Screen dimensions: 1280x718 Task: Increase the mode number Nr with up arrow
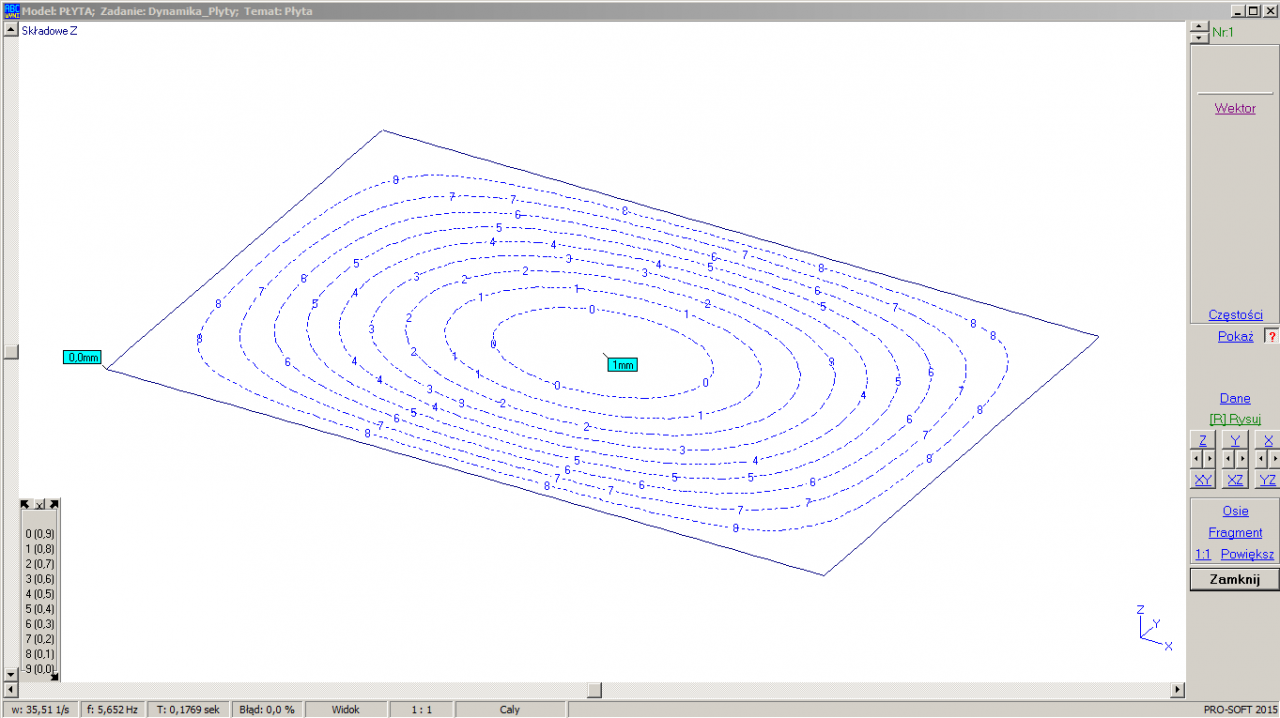click(1200, 27)
